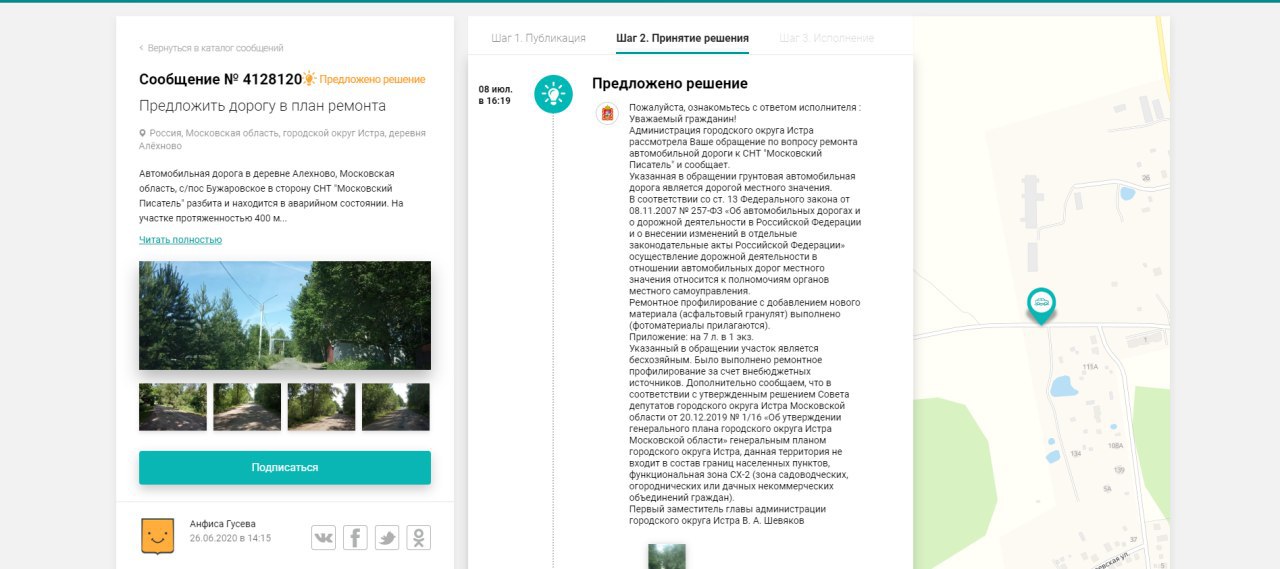
Task: Open the second small photo thumbnail
Action: click(247, 407)
